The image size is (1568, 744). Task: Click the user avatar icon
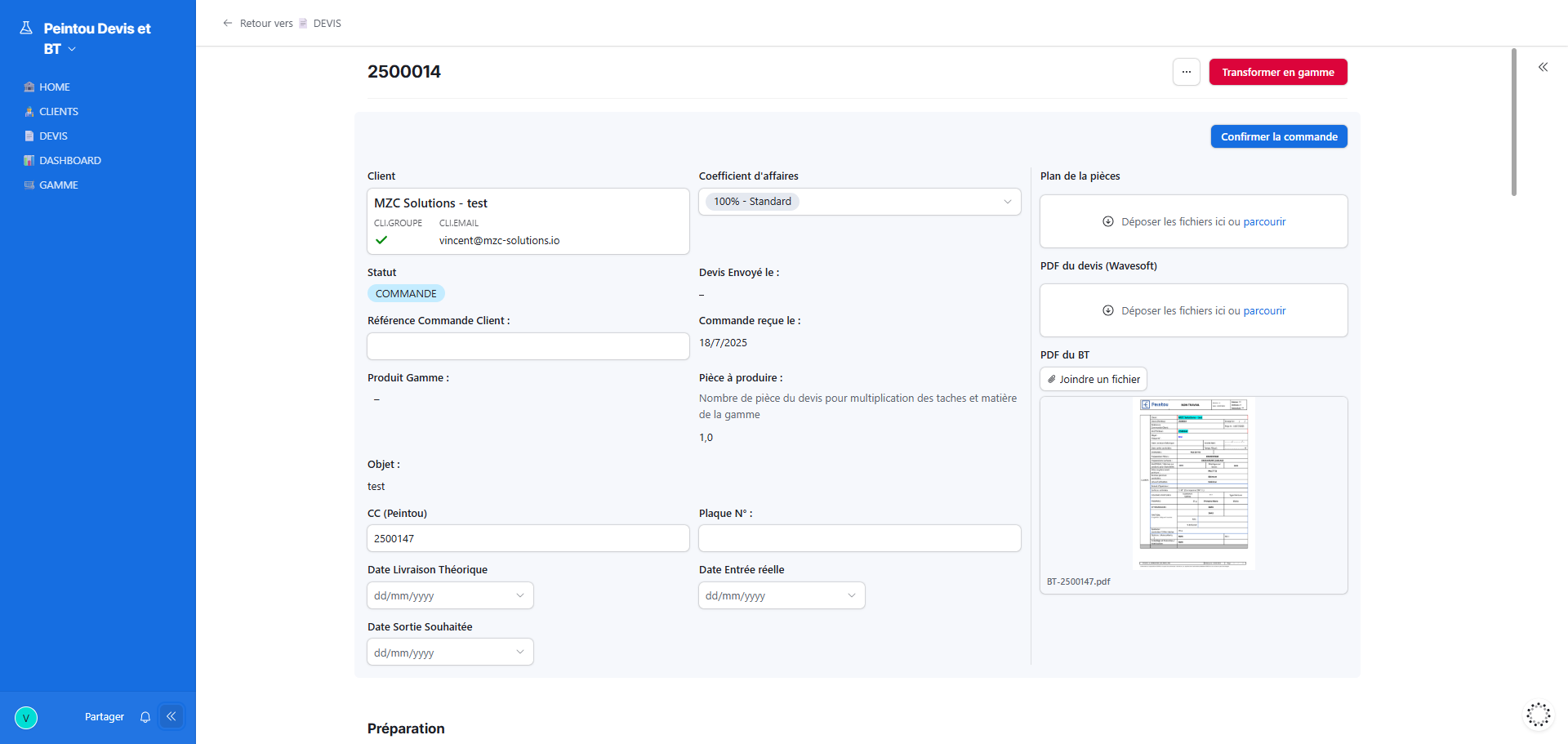(x=26, y=718)
